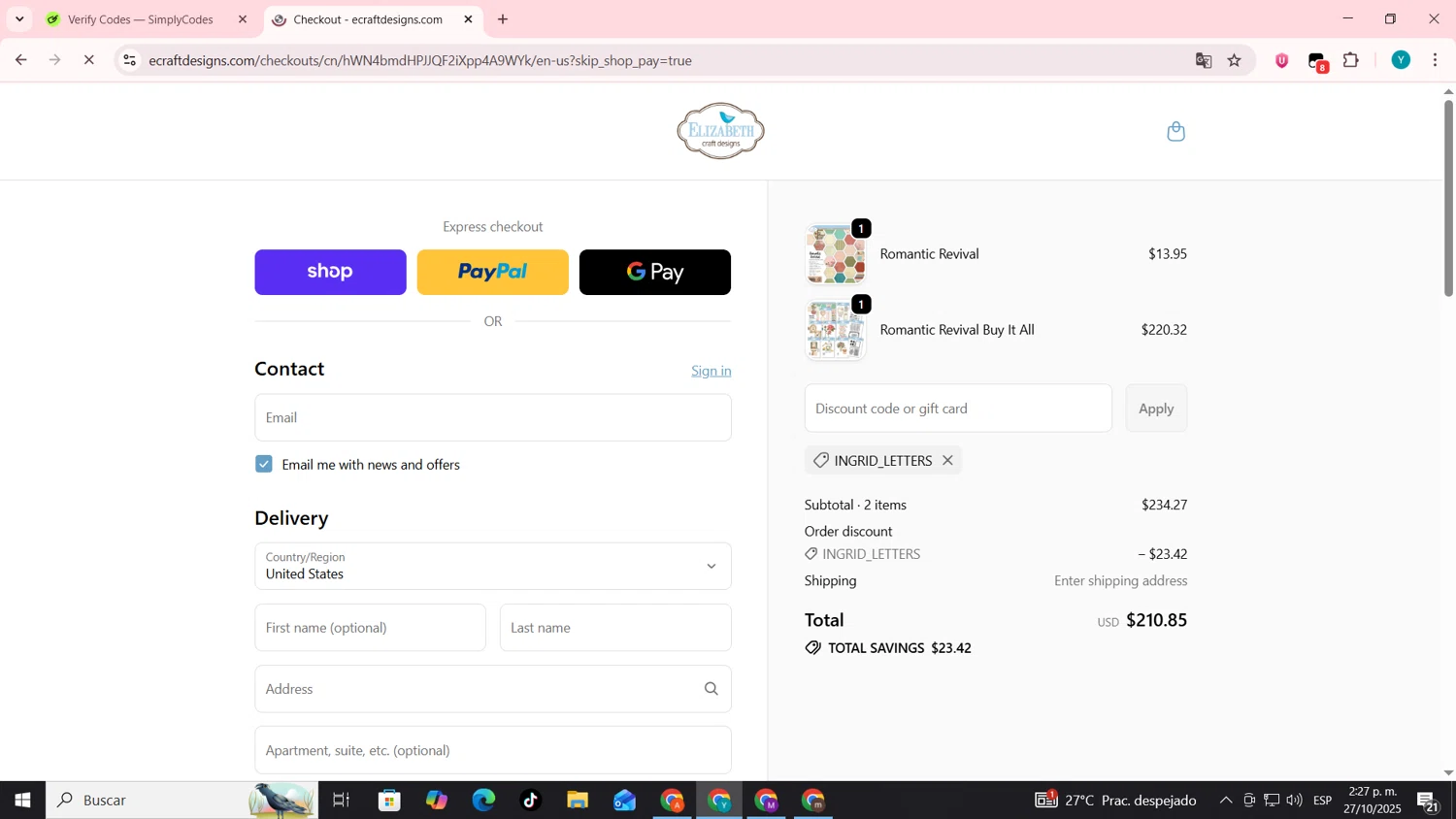Open File Explorer from the taskbar
The width and height of the screenshot is (1456, 819).
pyautogui.click(x=578, y=801)
